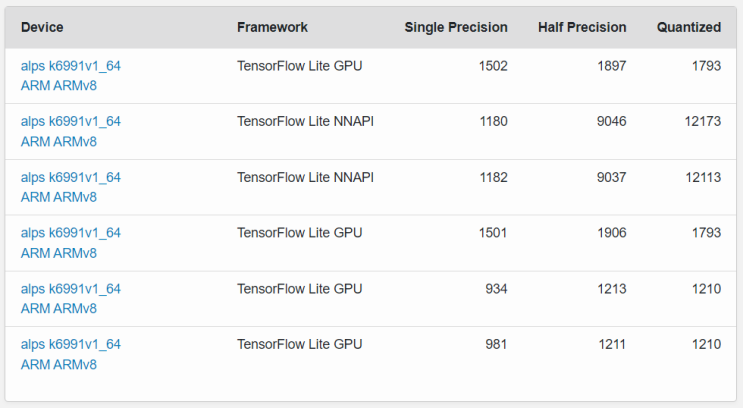Open alps k6991v1_64 link in row scoring 1502
The height and width of the screenshot is (408, 743).
71,66
